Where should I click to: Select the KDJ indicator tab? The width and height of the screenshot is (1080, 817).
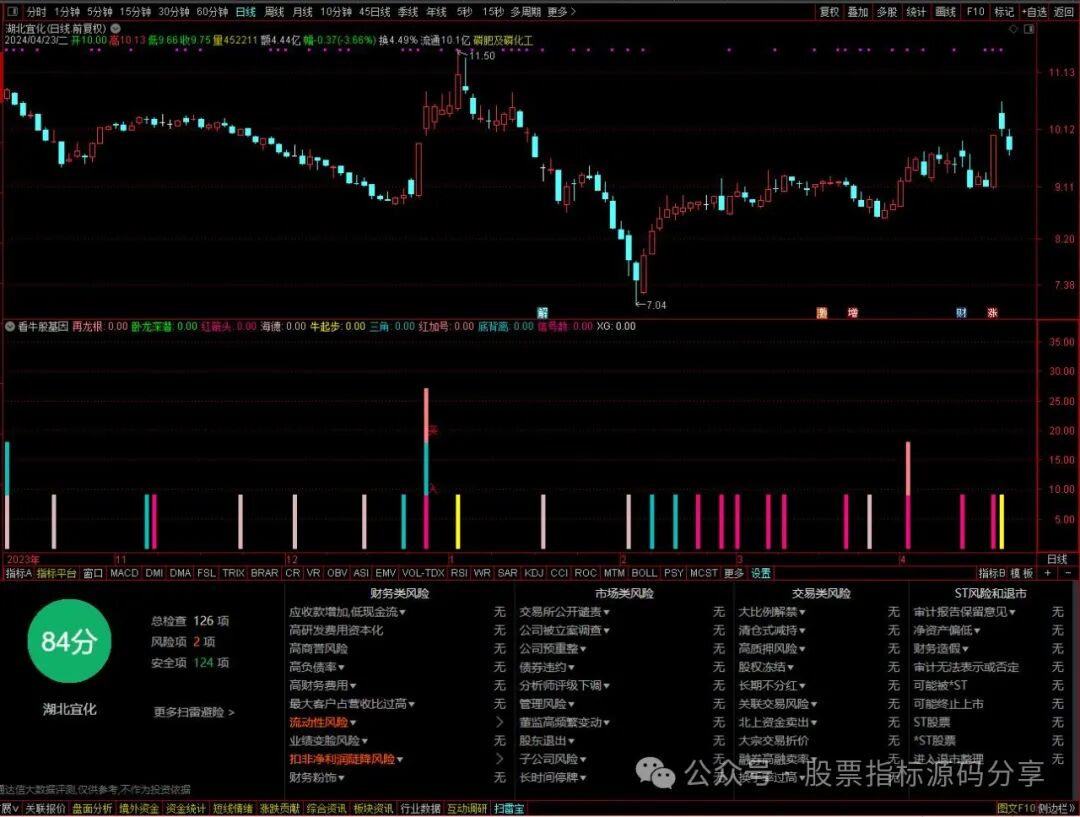coord(534,573)
